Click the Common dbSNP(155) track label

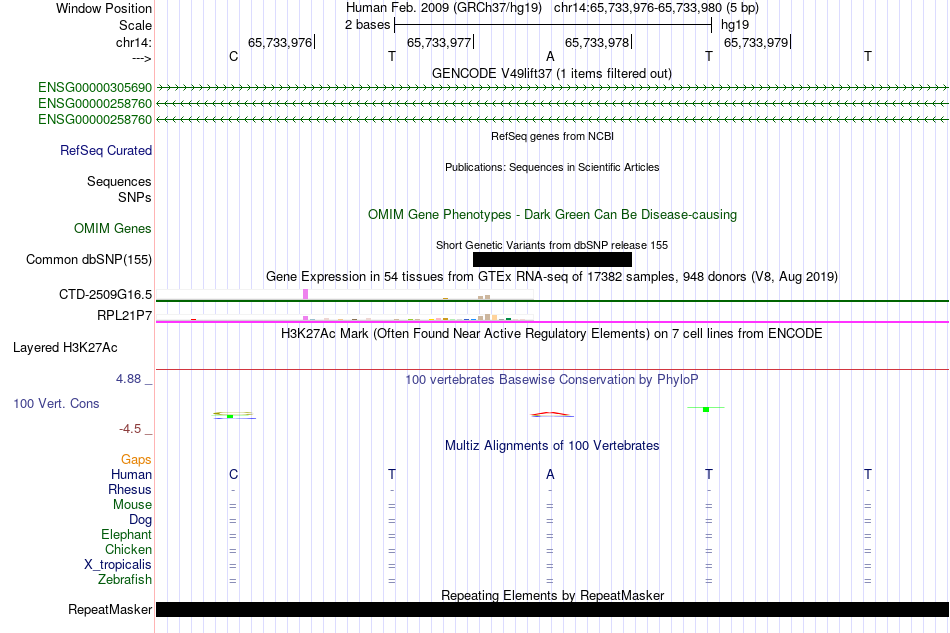(x=88, y=259)
